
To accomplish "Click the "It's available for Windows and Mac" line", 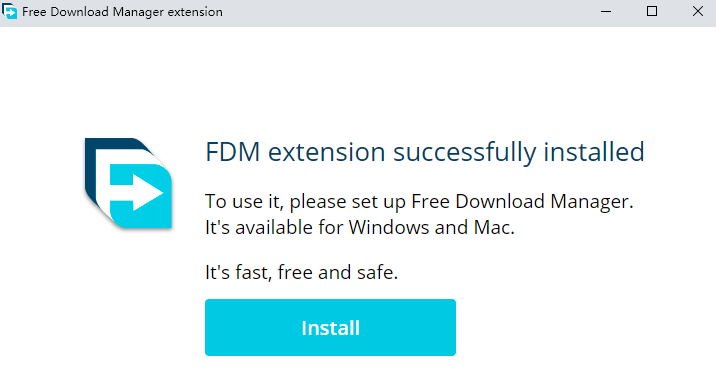I will pos(360,227).
